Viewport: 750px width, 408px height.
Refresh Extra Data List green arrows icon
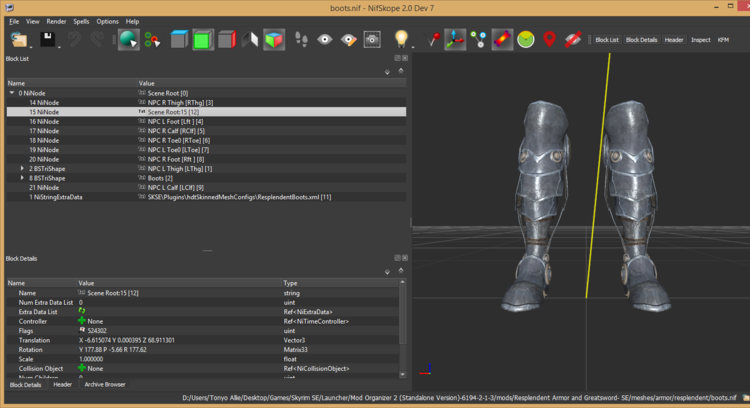[x=82, y=311]
